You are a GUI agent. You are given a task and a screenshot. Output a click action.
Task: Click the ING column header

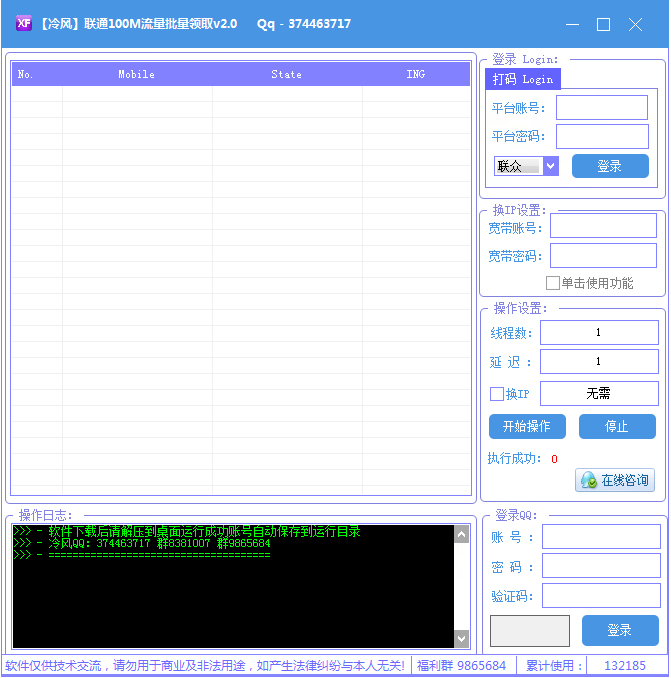pos(416,74)
